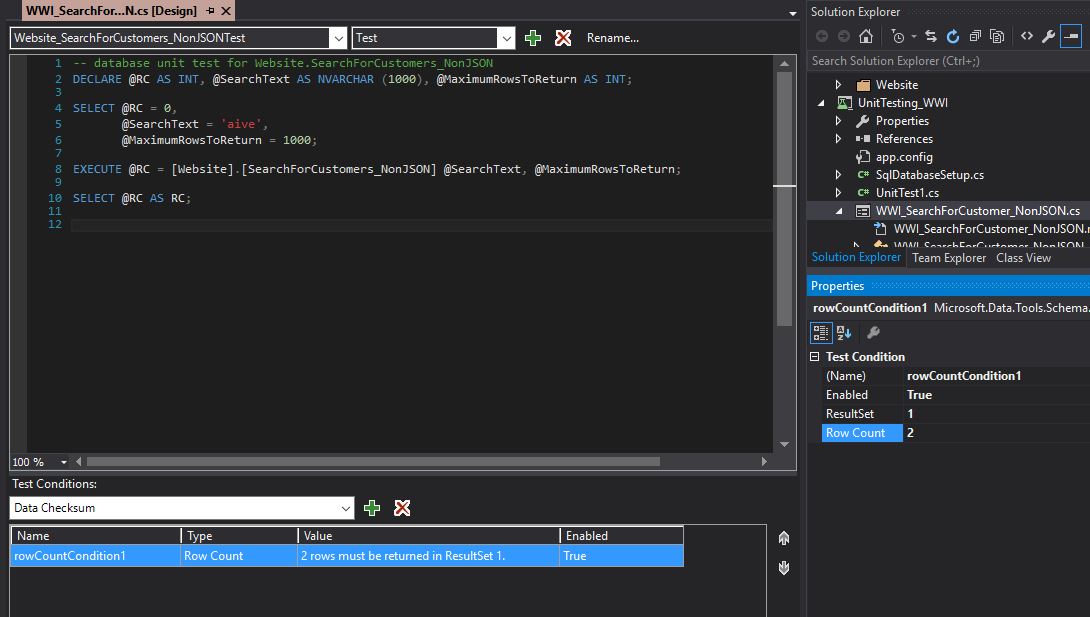
Task: Delete the test with the red X beside Rename
Action: click(x=563, y=38)
